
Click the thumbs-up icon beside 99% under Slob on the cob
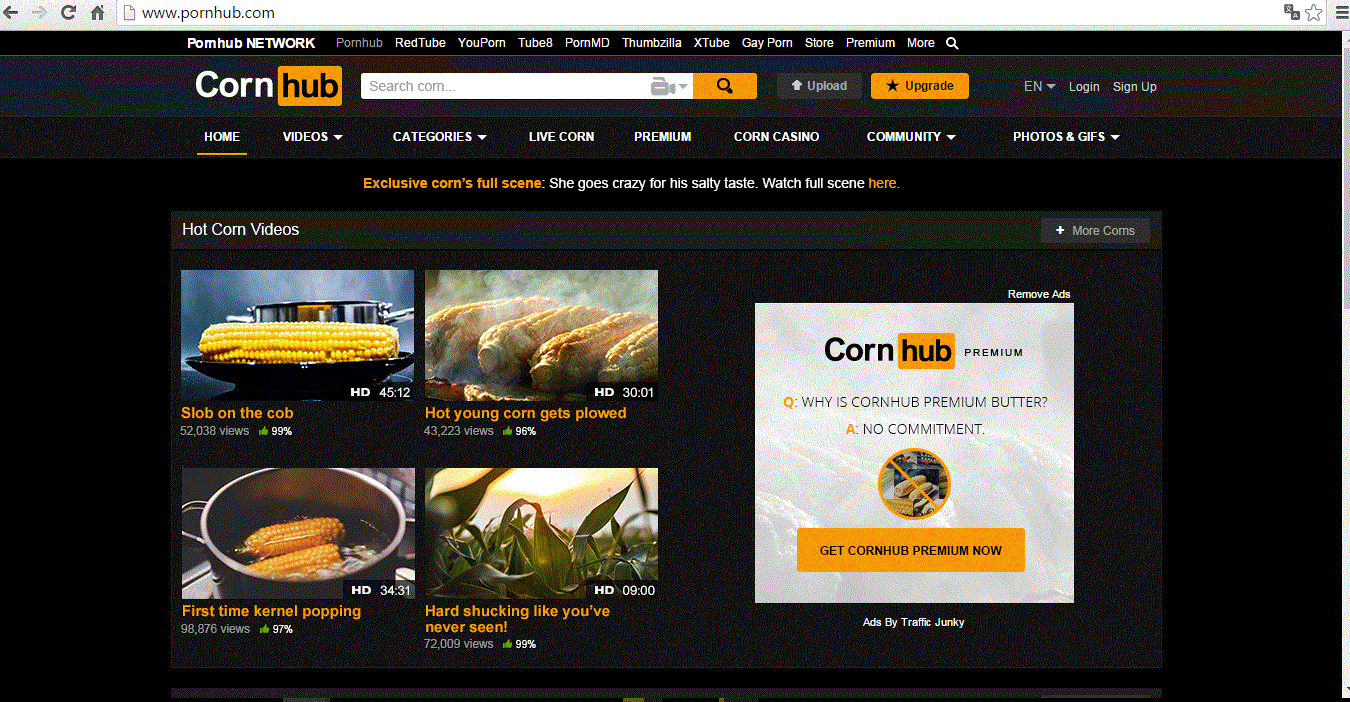tap(264, 431)
